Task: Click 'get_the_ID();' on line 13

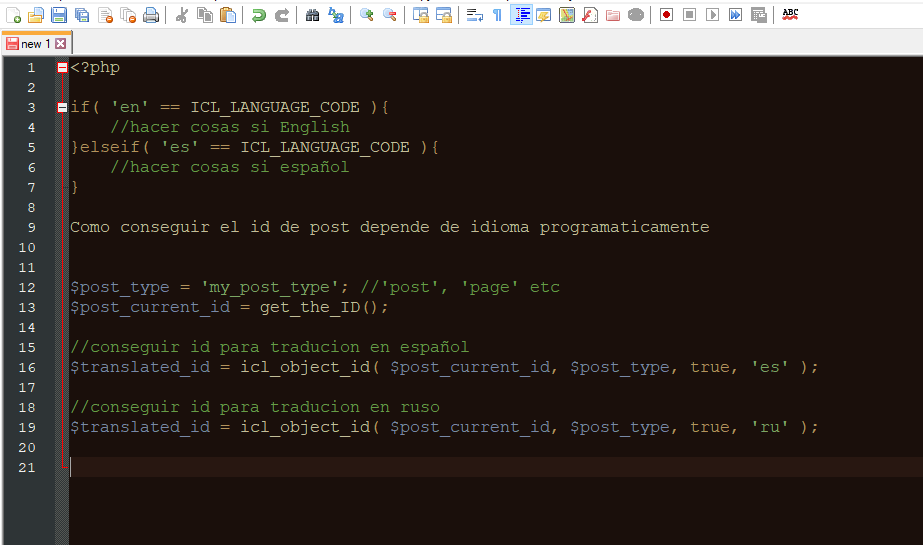Action: tap(324, 308)
